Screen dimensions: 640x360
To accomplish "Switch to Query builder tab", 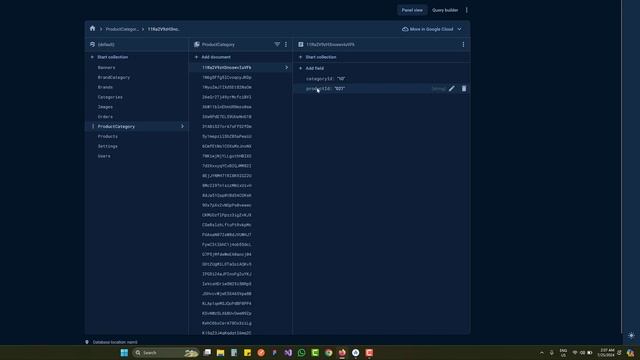I will (445, 10).
